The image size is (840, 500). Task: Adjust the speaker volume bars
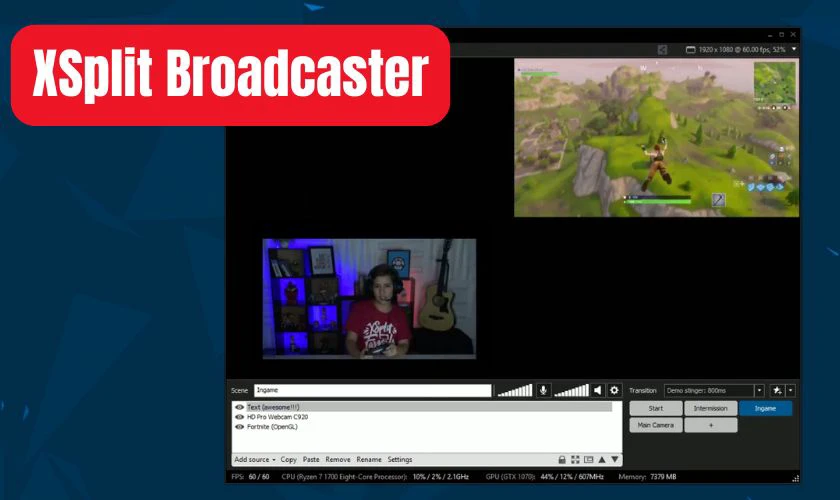click(571, 390)
